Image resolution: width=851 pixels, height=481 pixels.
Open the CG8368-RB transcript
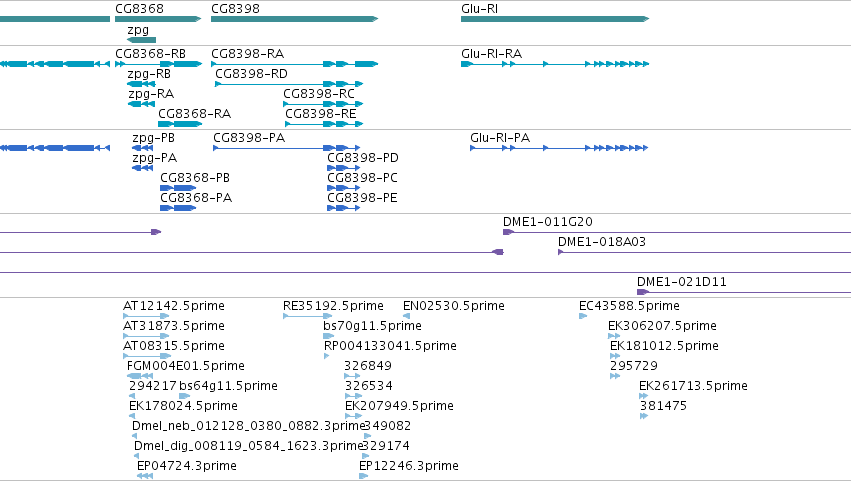(x=158, y=64)
